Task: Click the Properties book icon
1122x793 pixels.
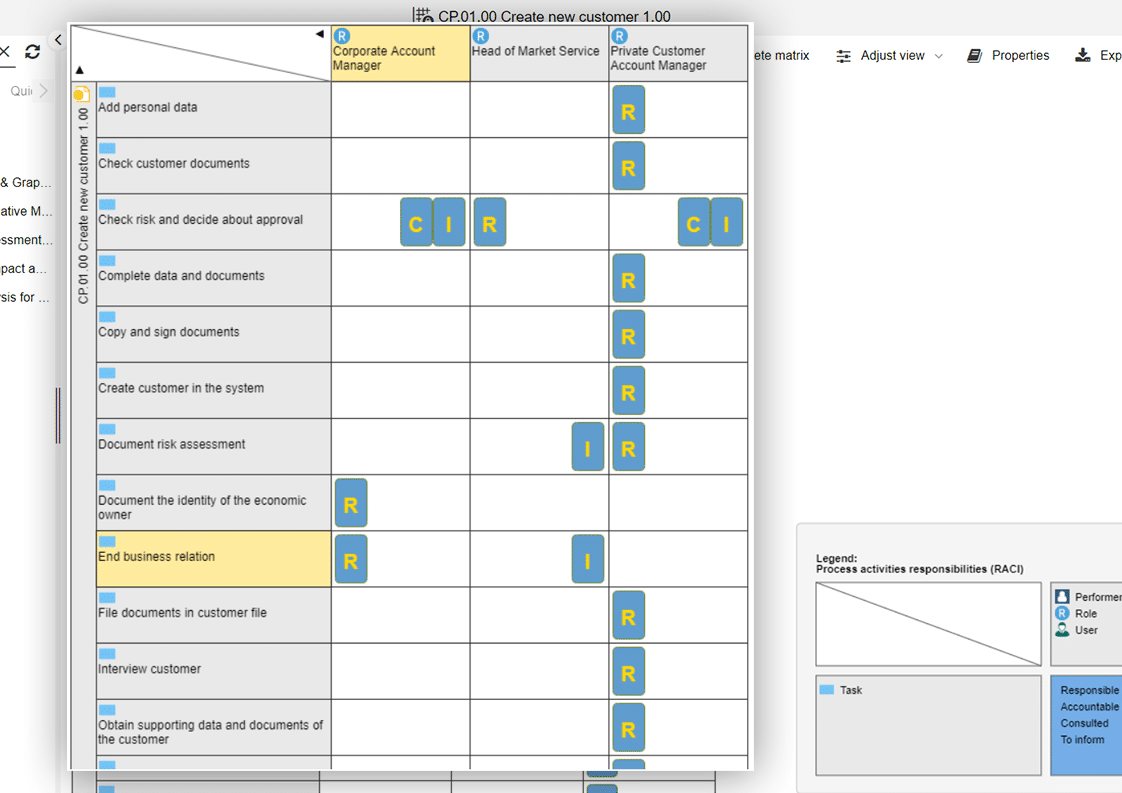Action: 974,56
